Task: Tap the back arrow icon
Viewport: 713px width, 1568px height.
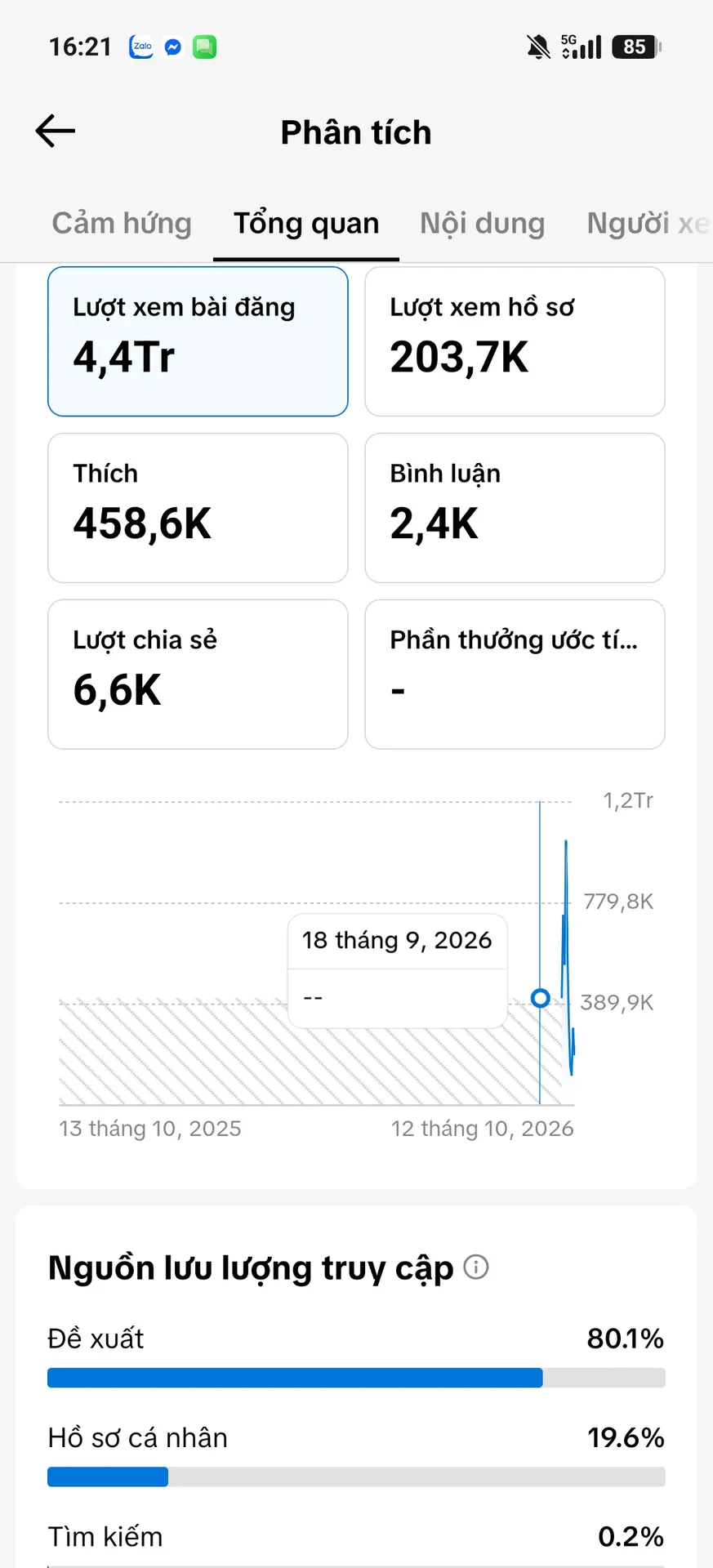Action: point(56,131)
